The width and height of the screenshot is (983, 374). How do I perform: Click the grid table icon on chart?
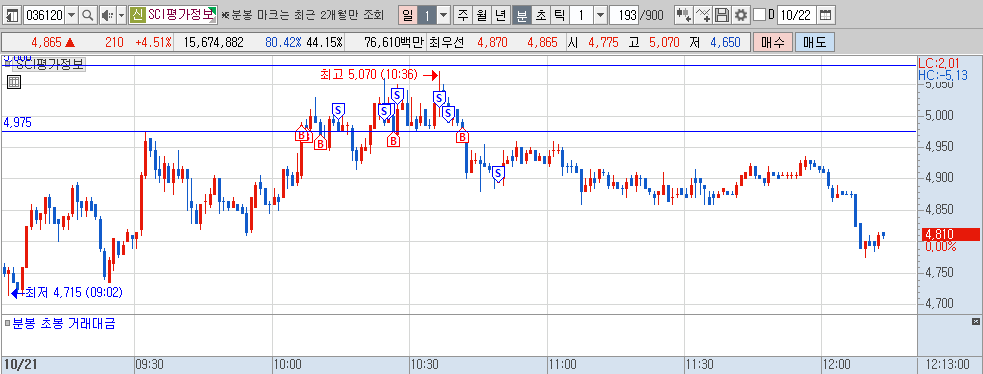(14, 81)
